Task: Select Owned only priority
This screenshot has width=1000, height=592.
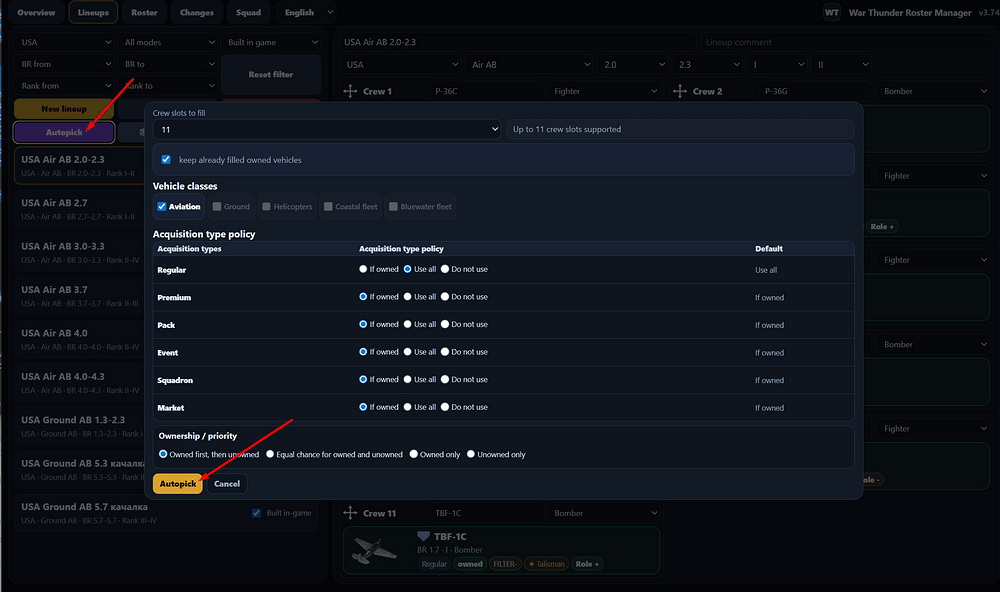Action: (x=414, y=454)
